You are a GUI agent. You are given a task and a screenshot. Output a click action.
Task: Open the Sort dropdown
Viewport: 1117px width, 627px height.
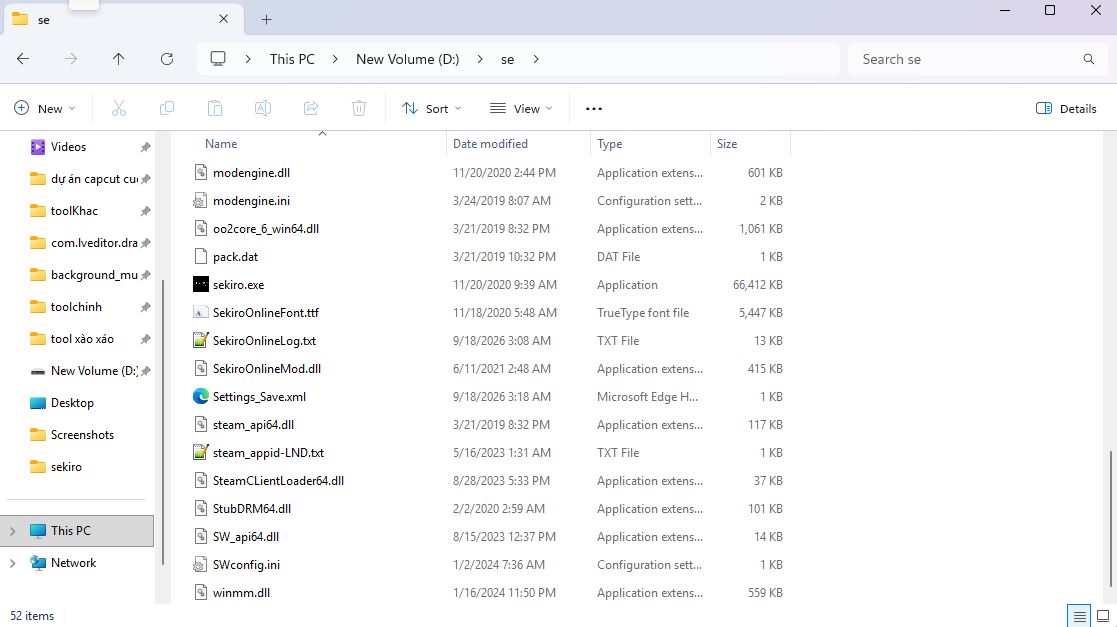pyautogui.click(x=432, y=108)
